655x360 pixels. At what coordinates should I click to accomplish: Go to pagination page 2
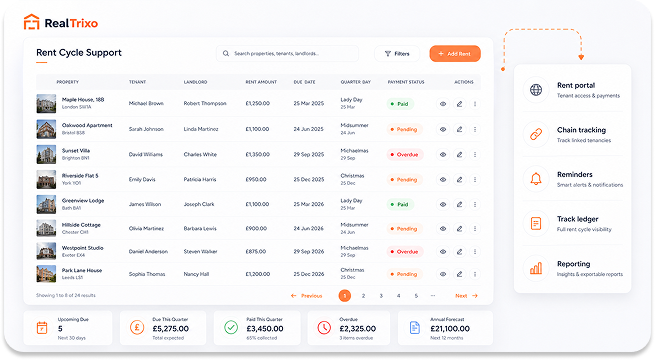tap(363, 296)
